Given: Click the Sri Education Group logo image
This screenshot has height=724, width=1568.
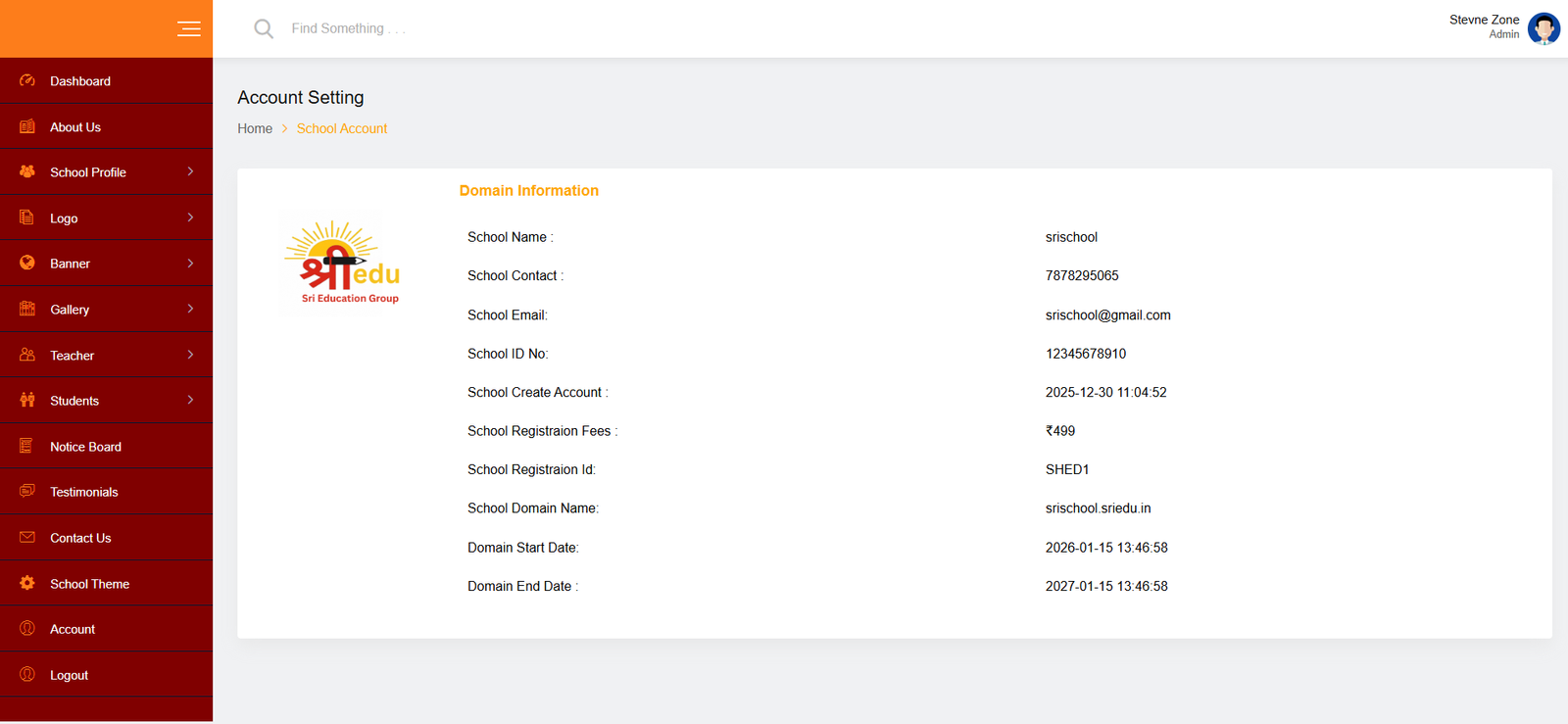Looking at the screenshot, I should click(x=342, y=263).
